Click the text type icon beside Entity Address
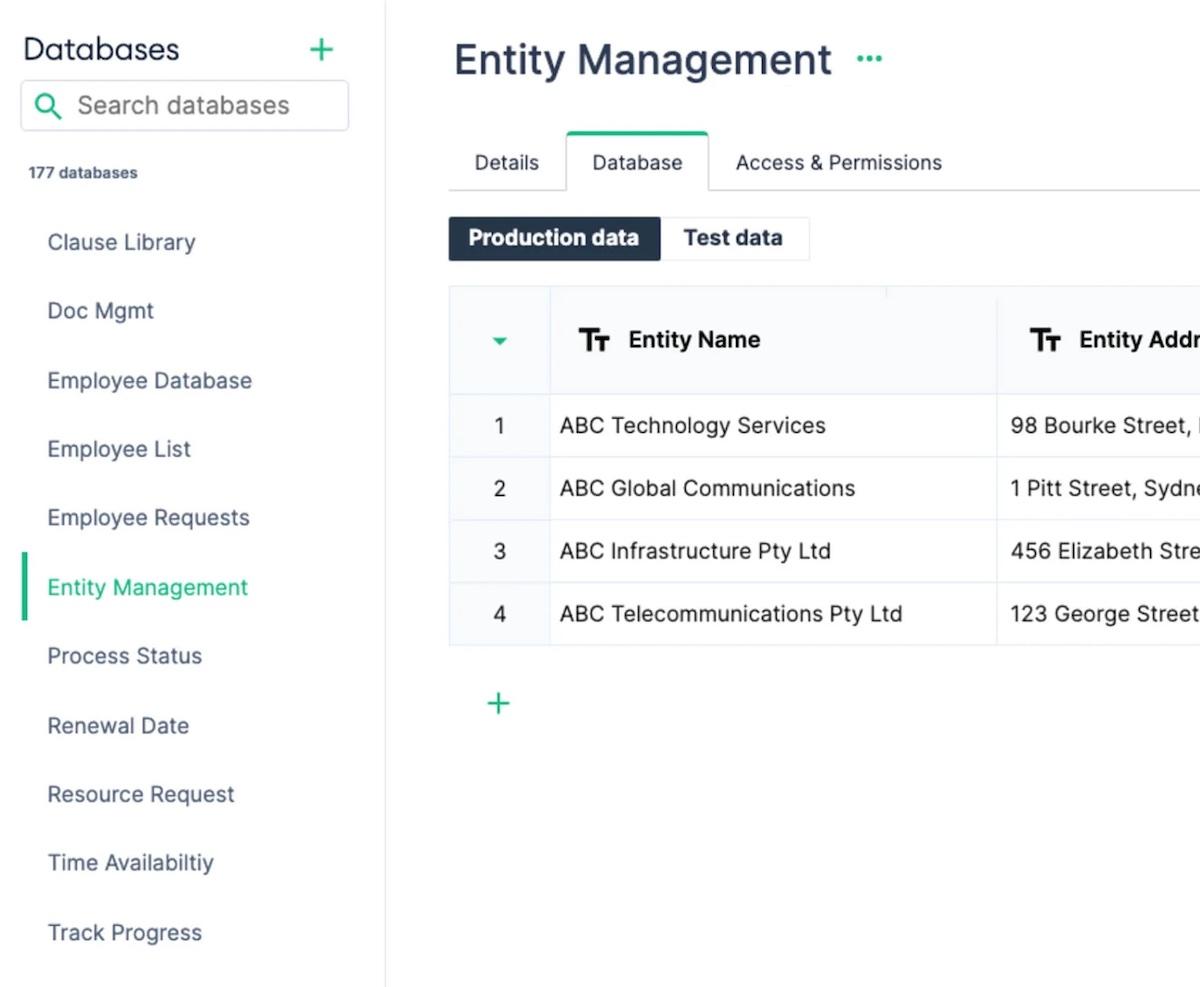 click(x=1045, y=340)
